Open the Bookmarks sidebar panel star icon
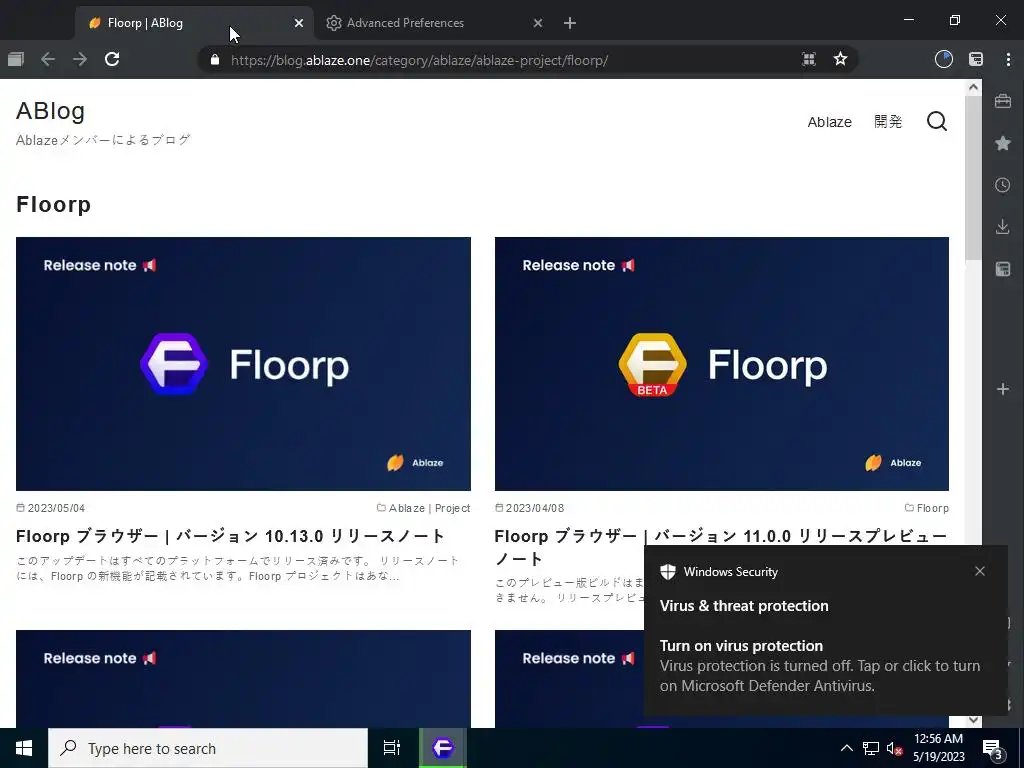 click(x=1003, y=143)
